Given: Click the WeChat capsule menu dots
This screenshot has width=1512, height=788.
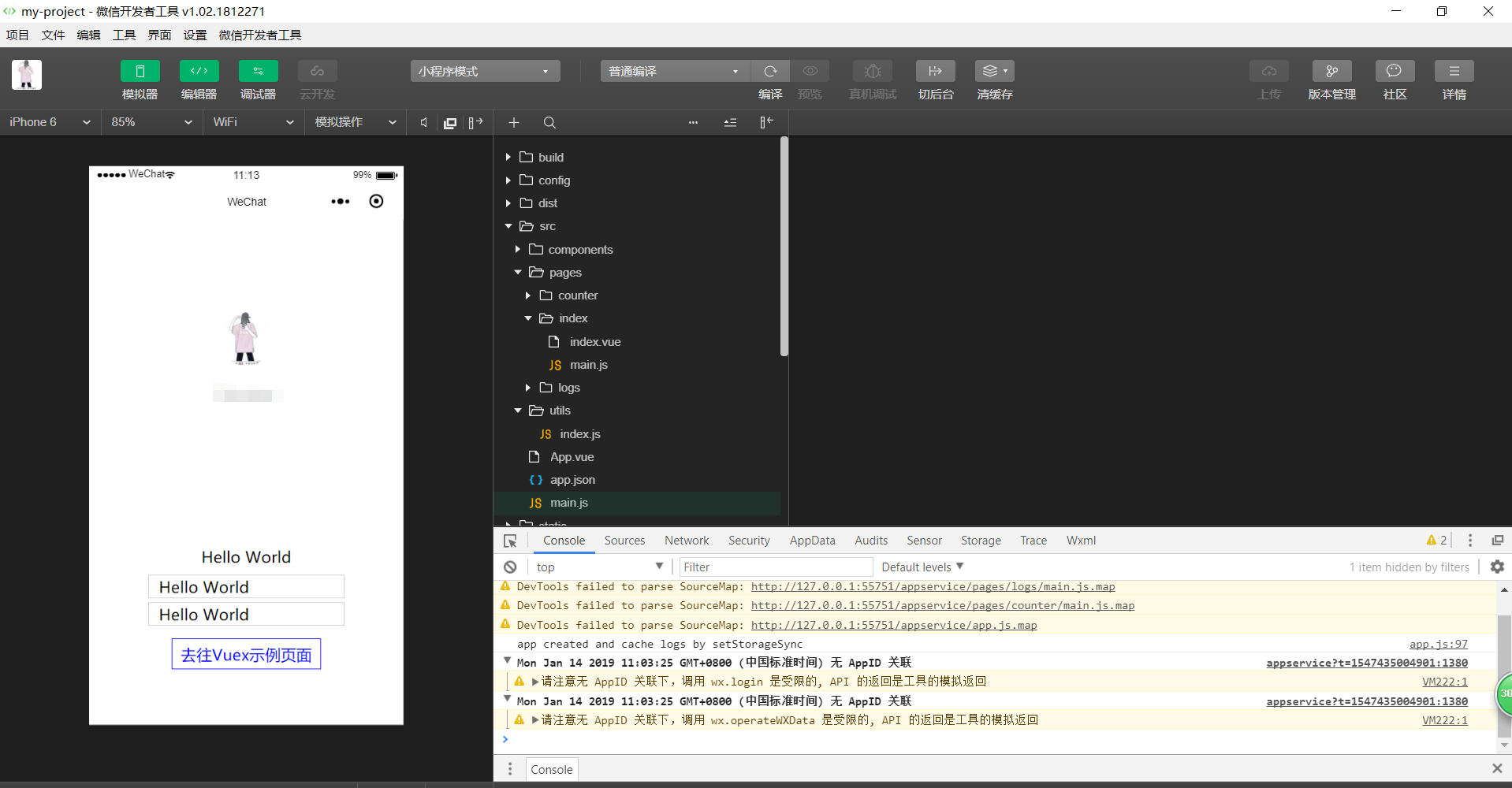Looking at the screenshot, I should [341, 202].
